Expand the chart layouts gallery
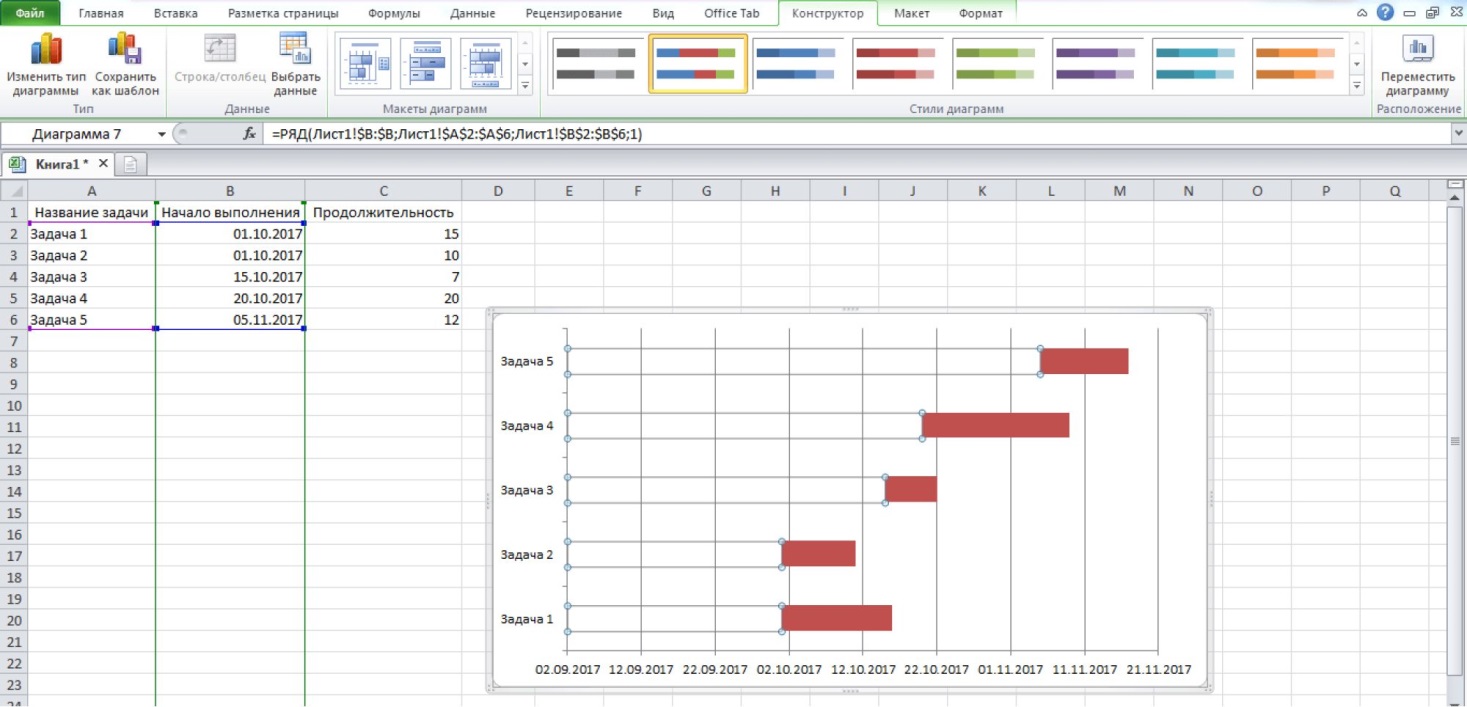 [526, 86]
